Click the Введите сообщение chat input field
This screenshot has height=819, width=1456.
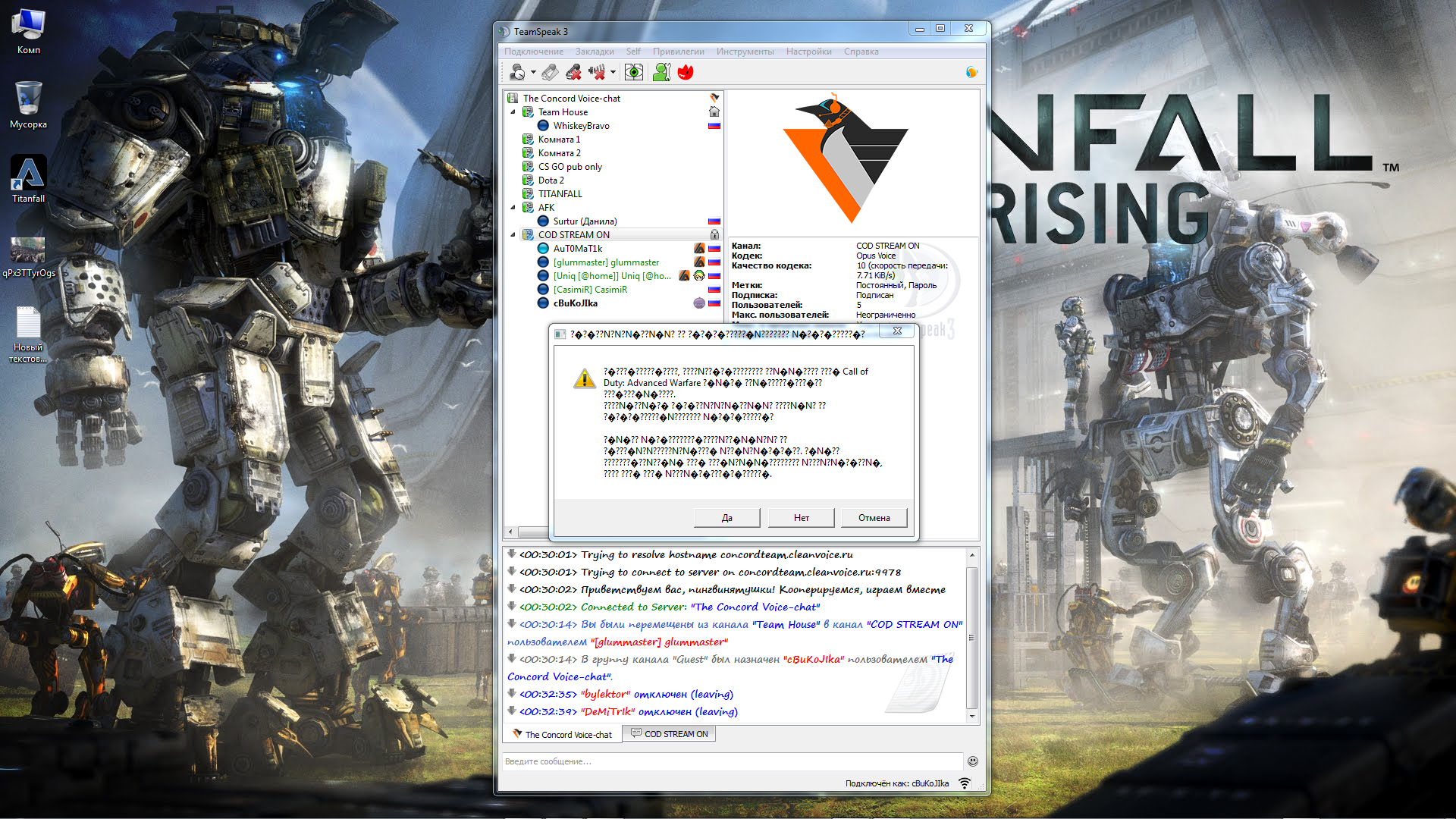733,761
